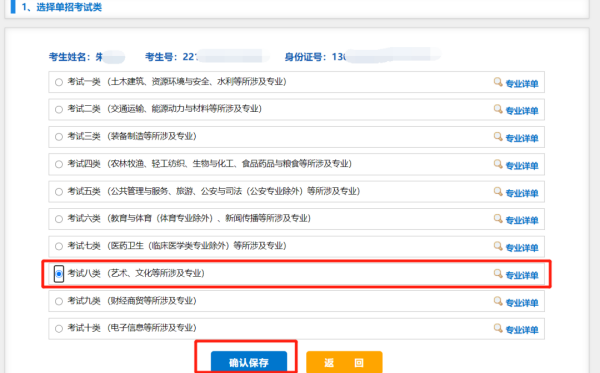This screenshot has width=600, height=373.
Task: Choose 考试五类 公共管理与服务 radio option
Action: tap(59, 191)
